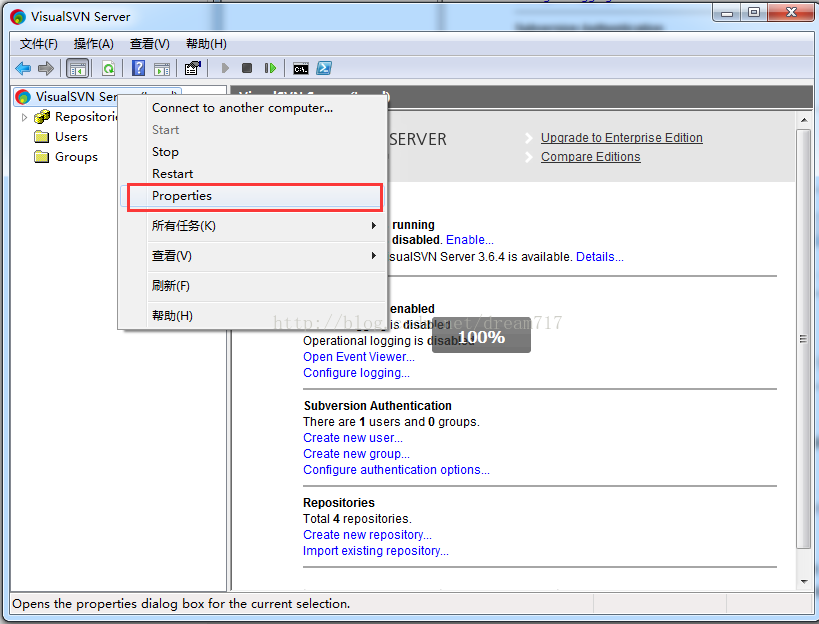
Task: Click Configure logging... link
Action: tap(356, 373)
